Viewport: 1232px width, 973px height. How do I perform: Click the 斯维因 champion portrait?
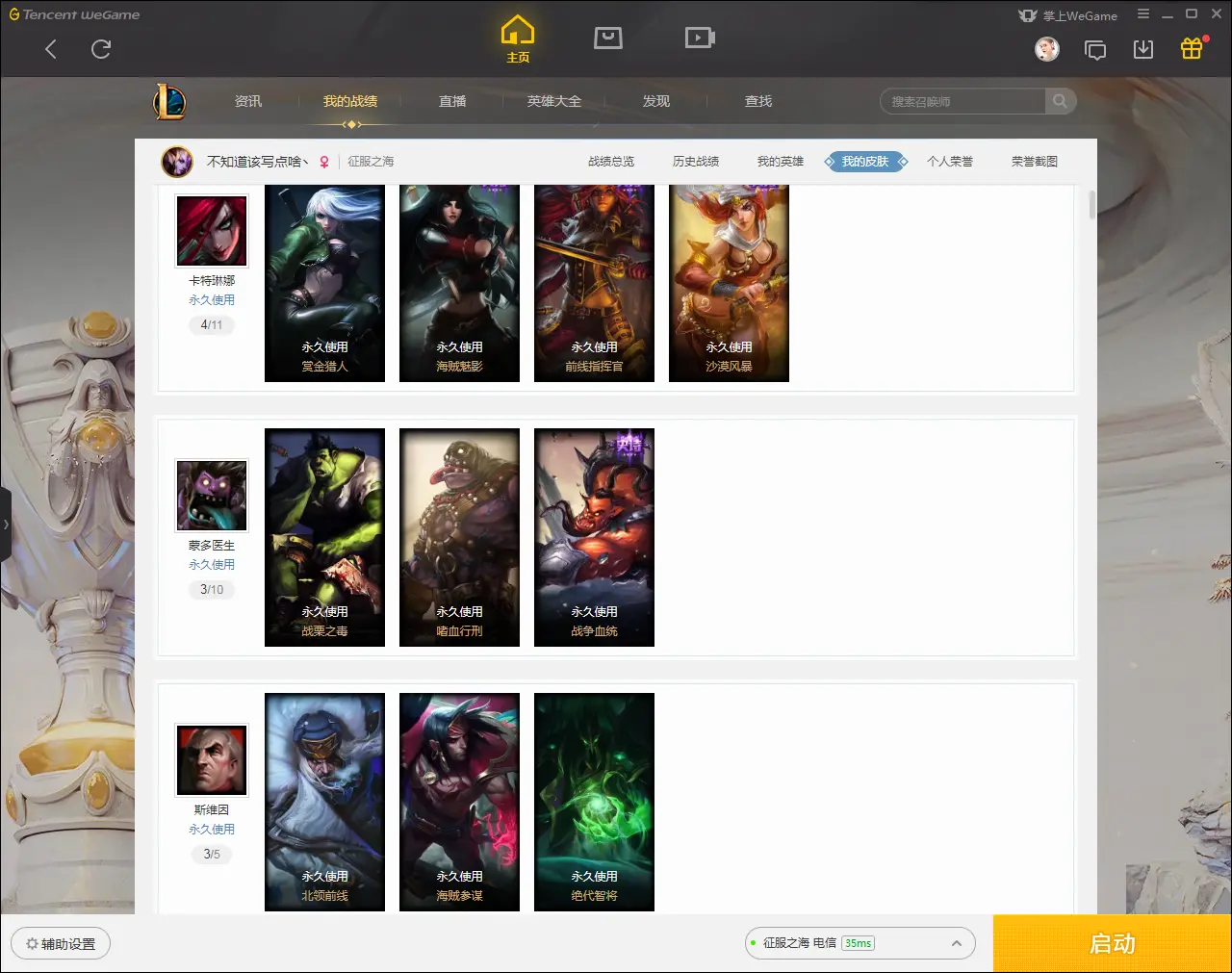click(x=212, y=760)
